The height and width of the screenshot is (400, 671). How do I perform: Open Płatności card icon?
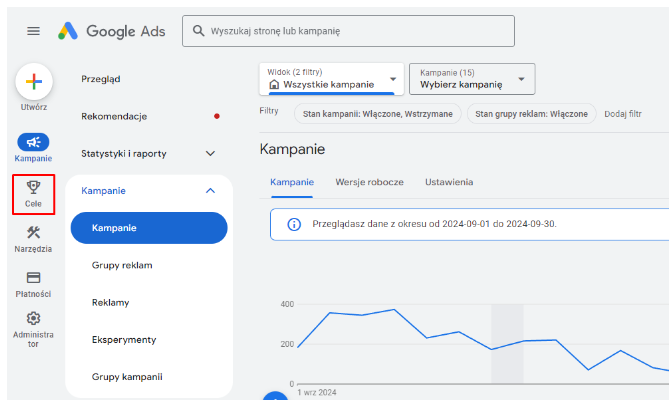coord(33,278)
